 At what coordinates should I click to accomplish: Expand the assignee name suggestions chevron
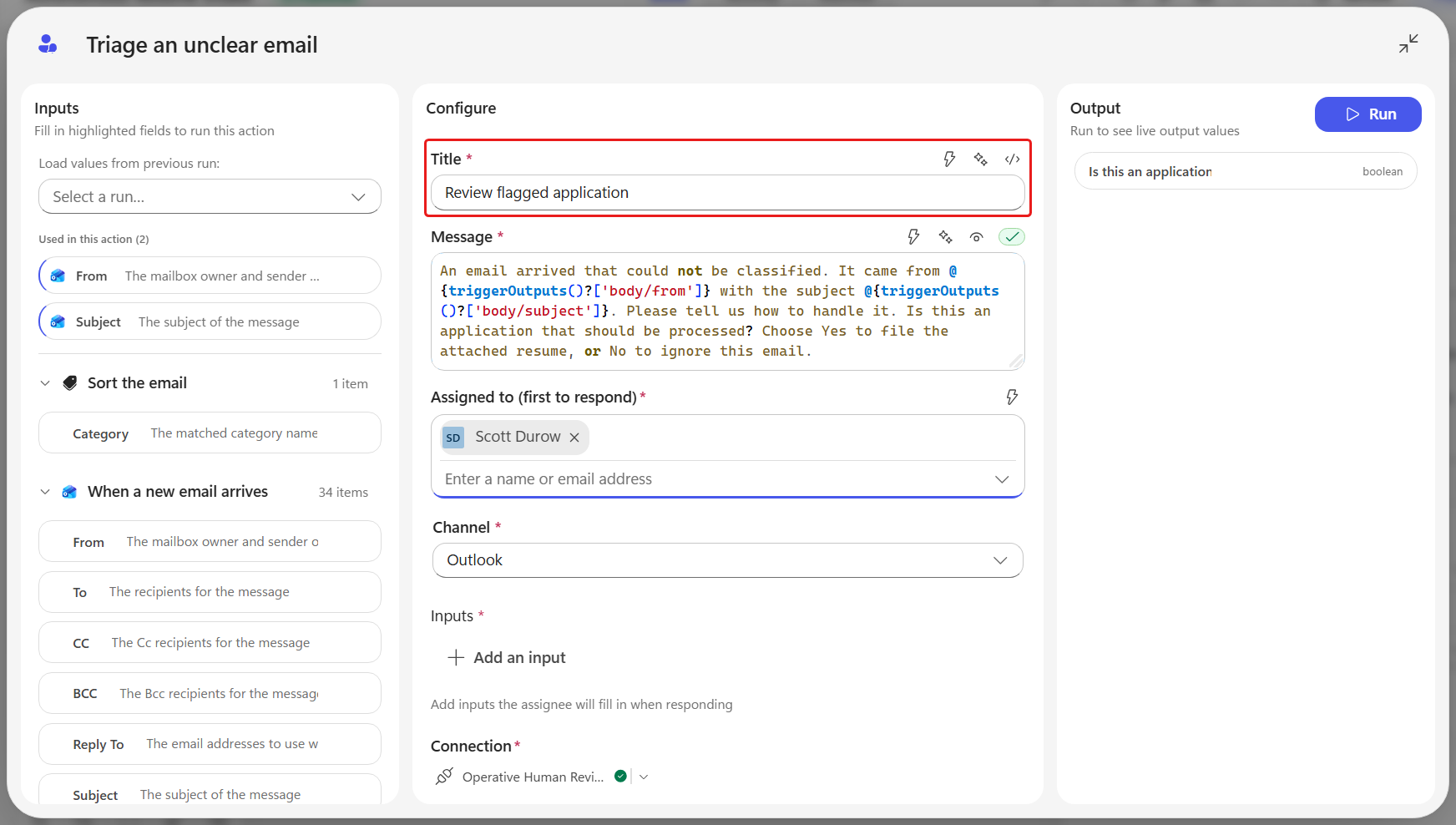tap(1002, 479)
